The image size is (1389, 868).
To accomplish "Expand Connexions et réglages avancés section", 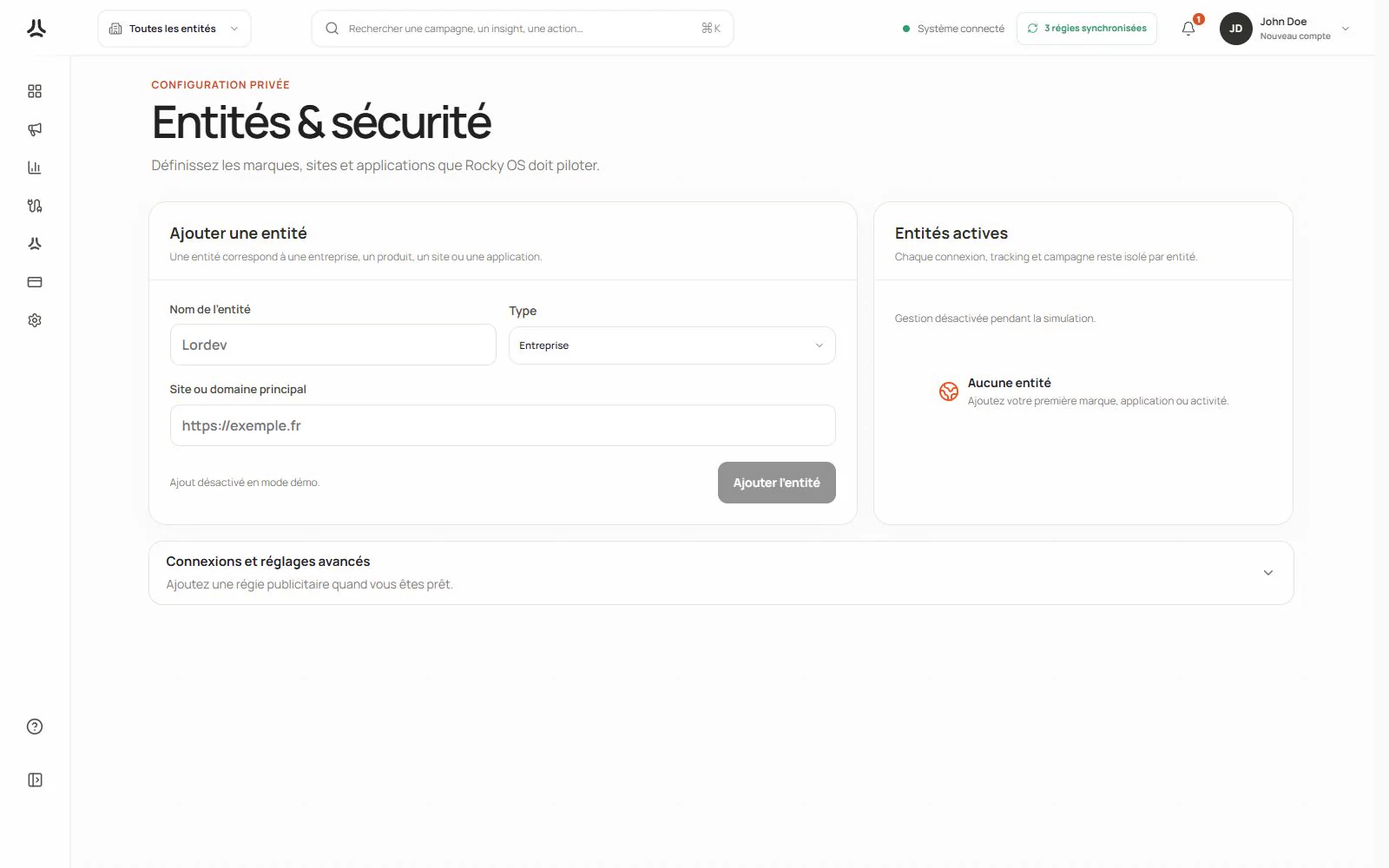I will click(x=721, y=573).
